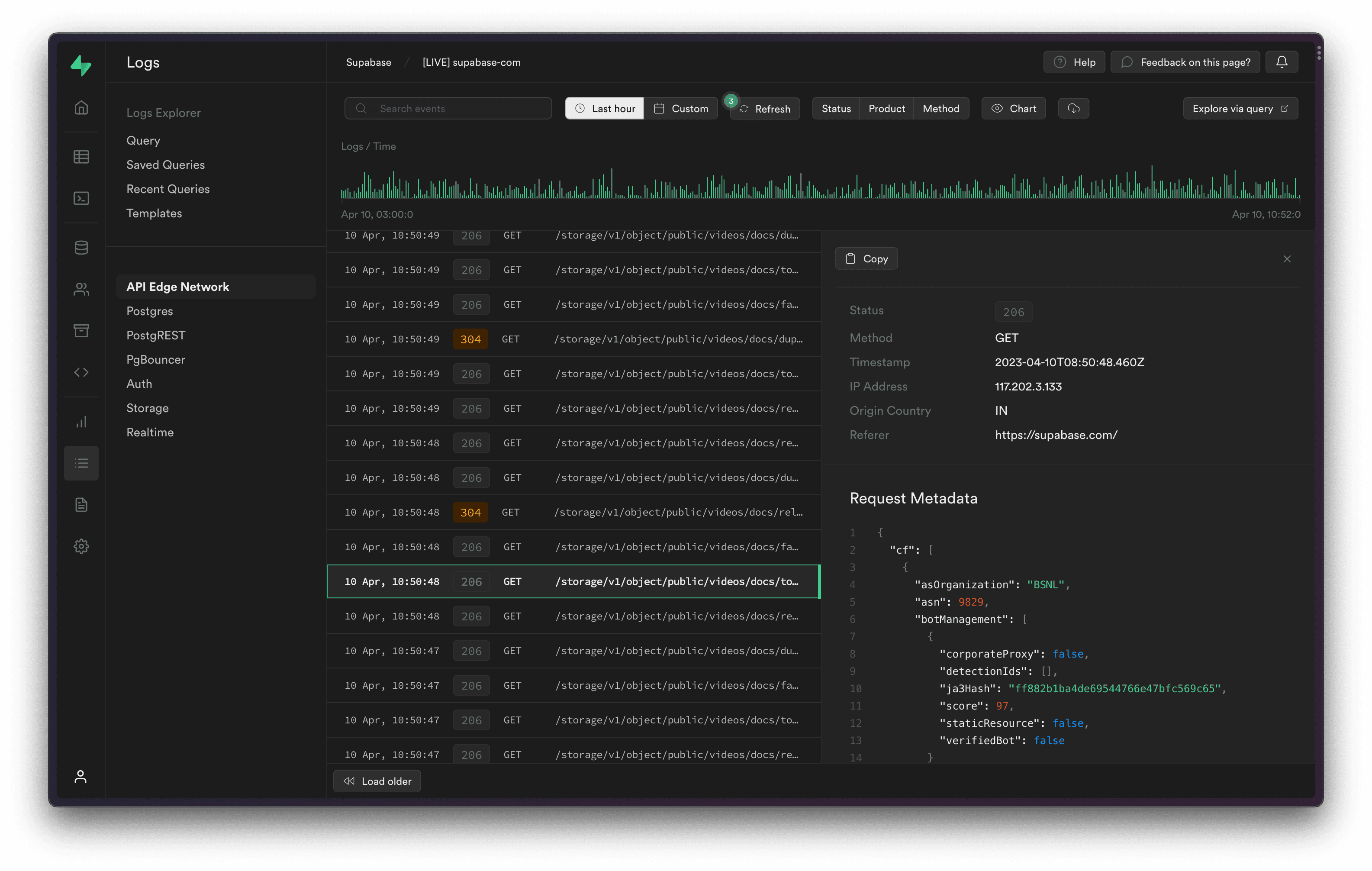Click the Refresh logs button
Viewport: 1372px width, 871px height.
pos(765,109)
